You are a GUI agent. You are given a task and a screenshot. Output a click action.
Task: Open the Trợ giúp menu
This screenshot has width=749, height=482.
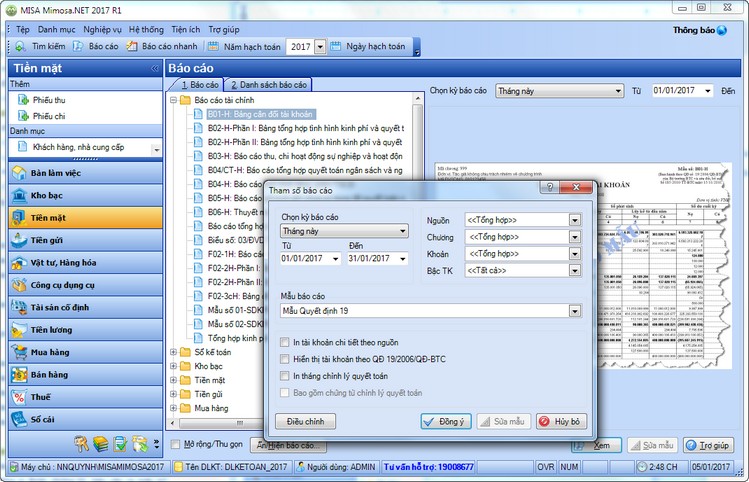click(x=224, y=30)
